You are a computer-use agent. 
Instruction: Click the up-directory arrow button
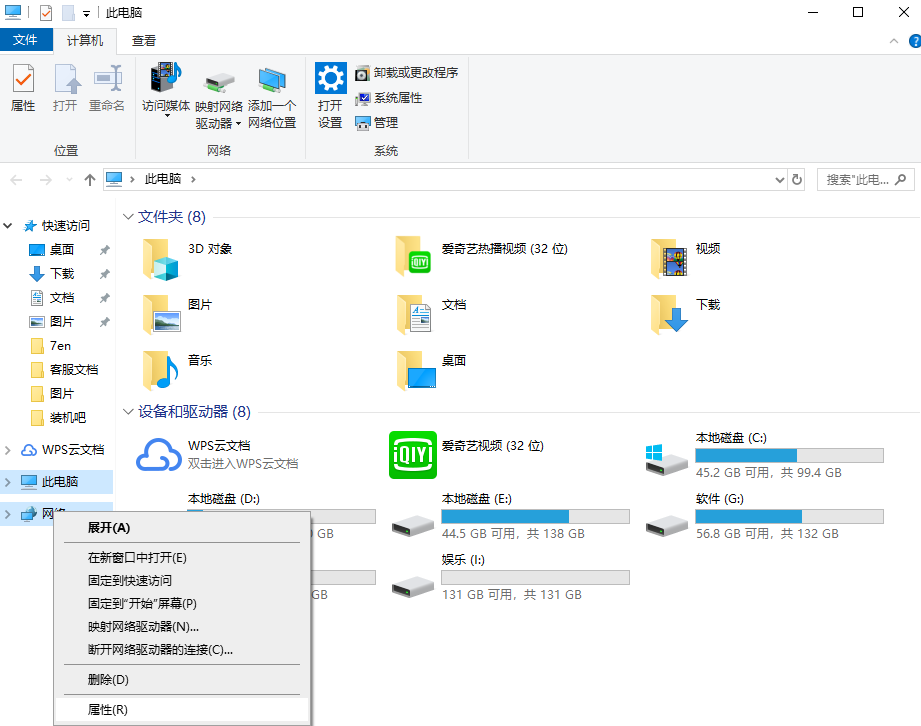click(90, 180)
